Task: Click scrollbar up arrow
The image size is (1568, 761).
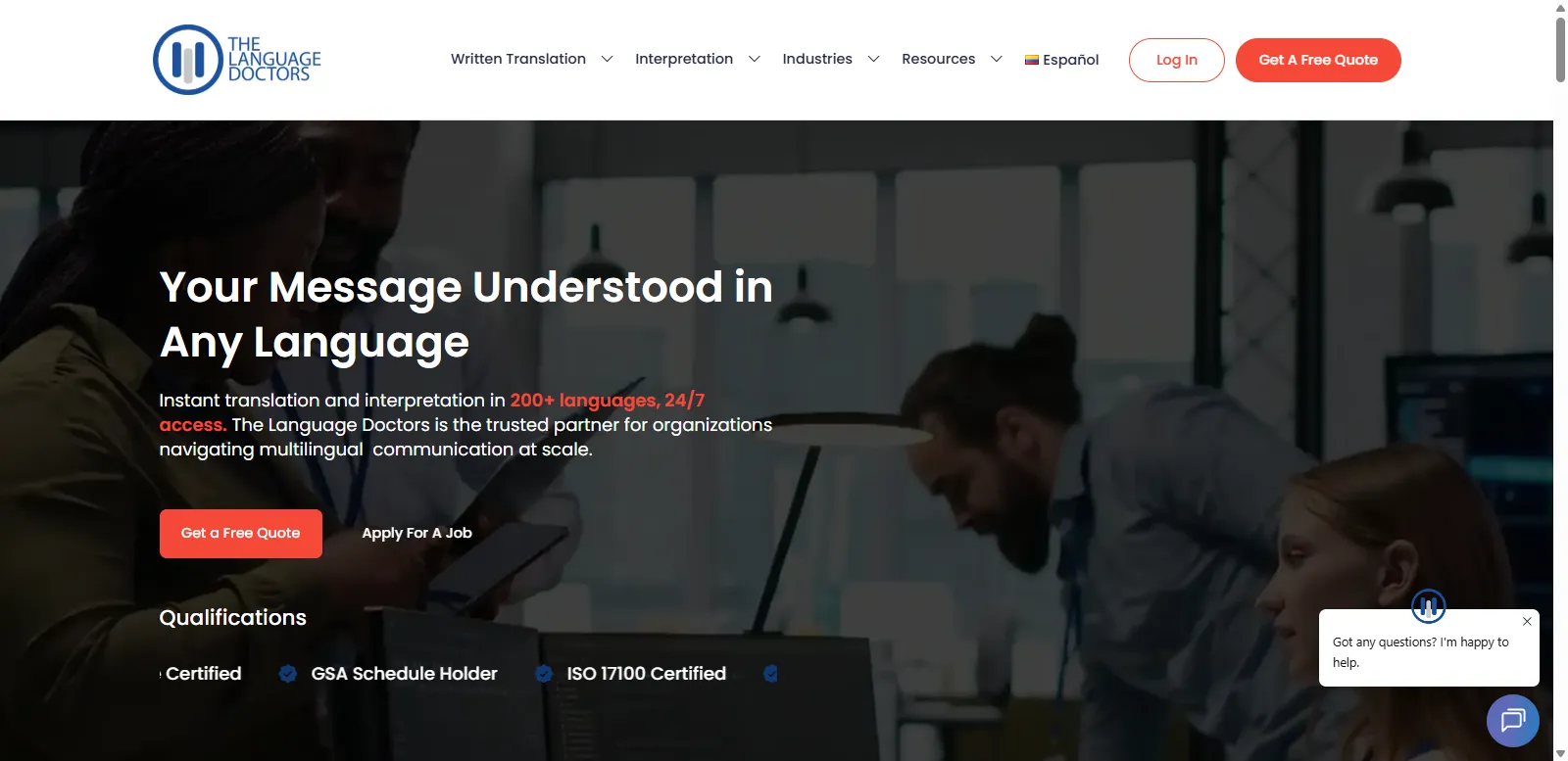Action: (1560, 7)
